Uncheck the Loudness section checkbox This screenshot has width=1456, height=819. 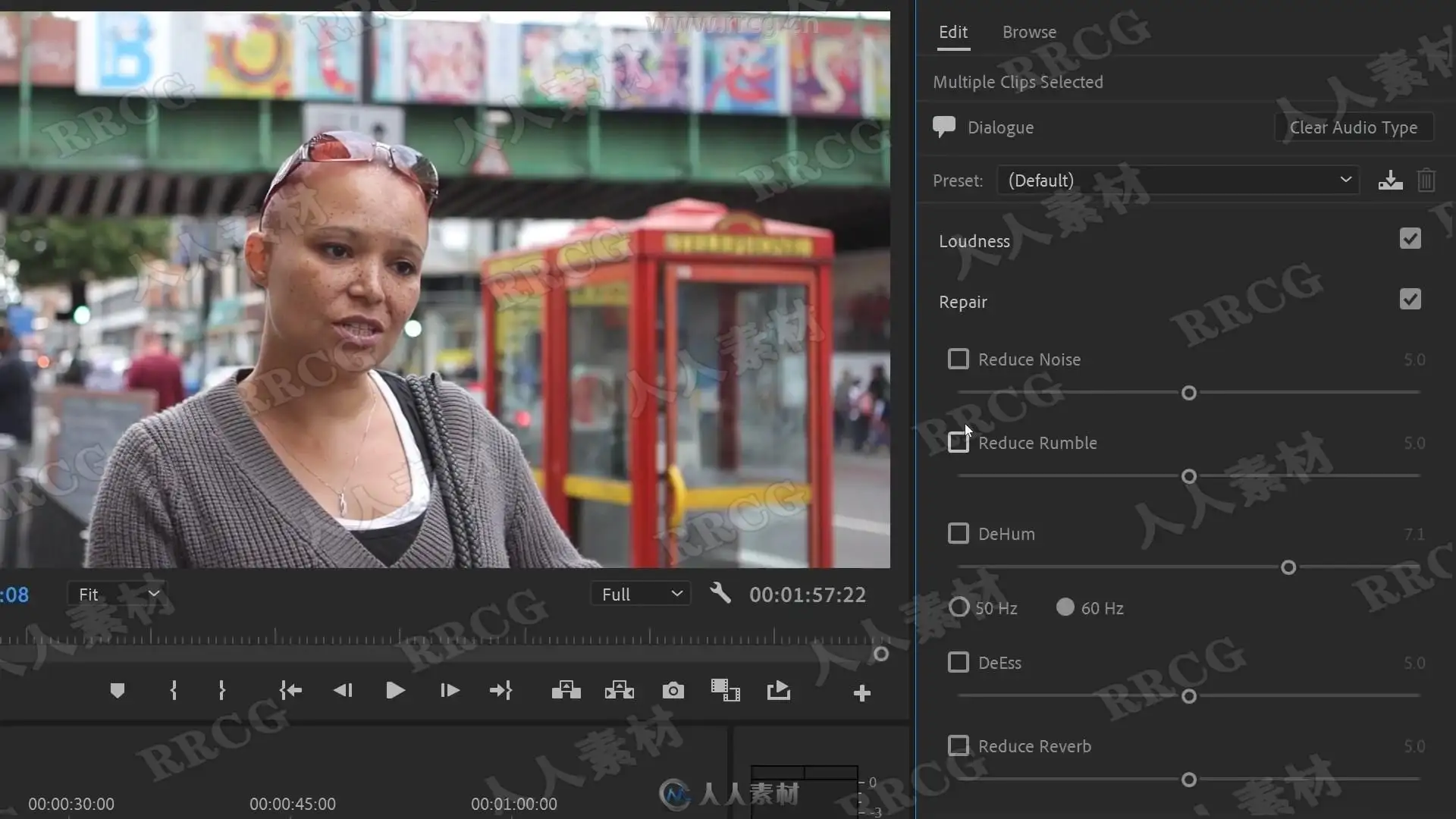click(x=1410, y=239)
